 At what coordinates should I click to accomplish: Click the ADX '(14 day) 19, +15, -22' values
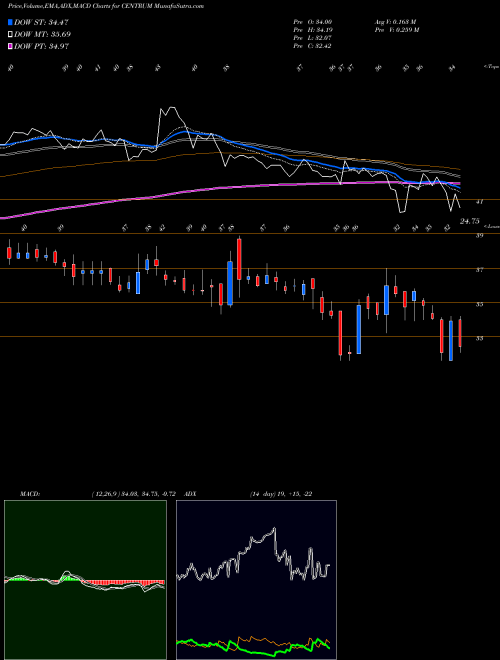[281, 494]
